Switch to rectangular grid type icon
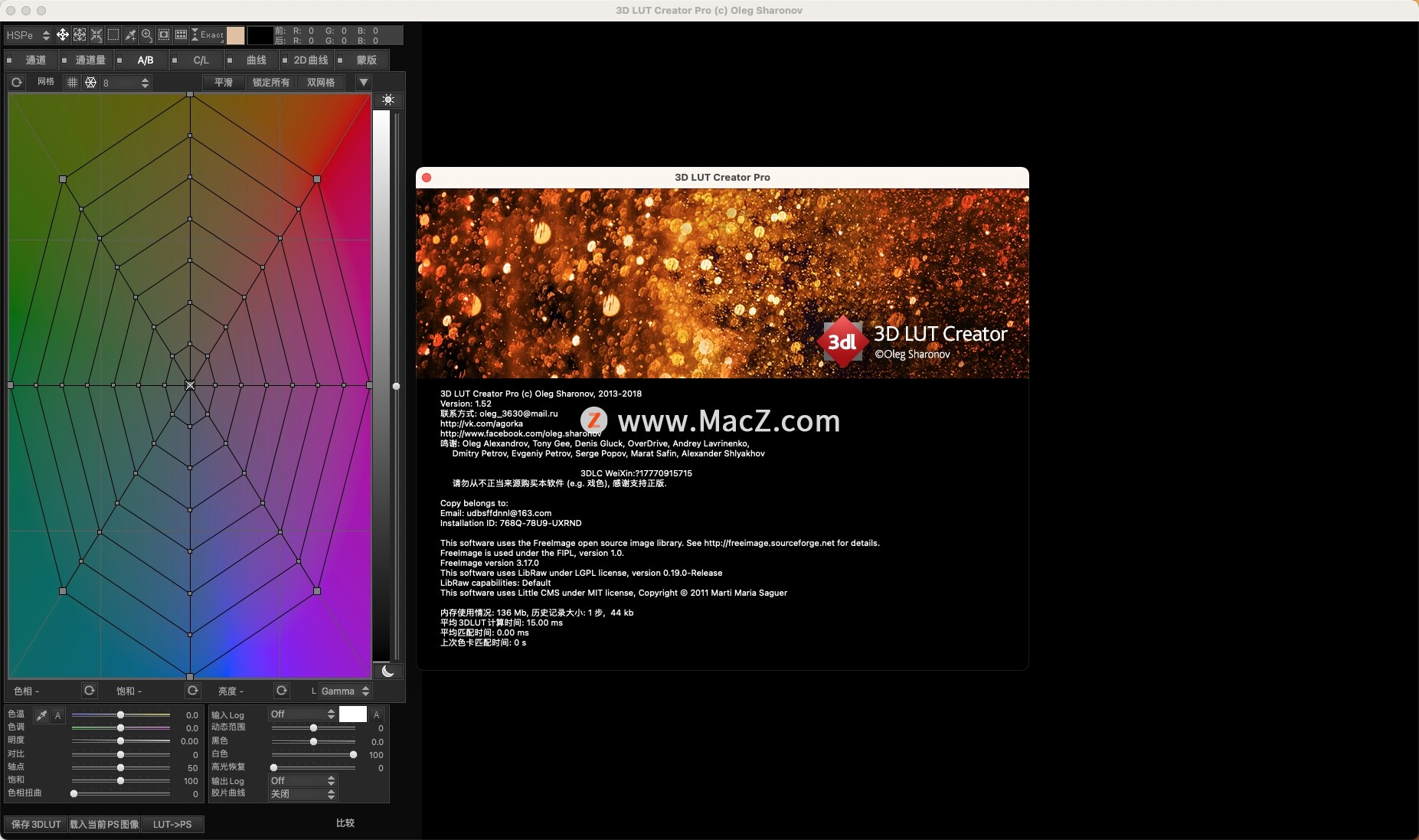Screen dimensions: 1419x840 pos(72,82)
